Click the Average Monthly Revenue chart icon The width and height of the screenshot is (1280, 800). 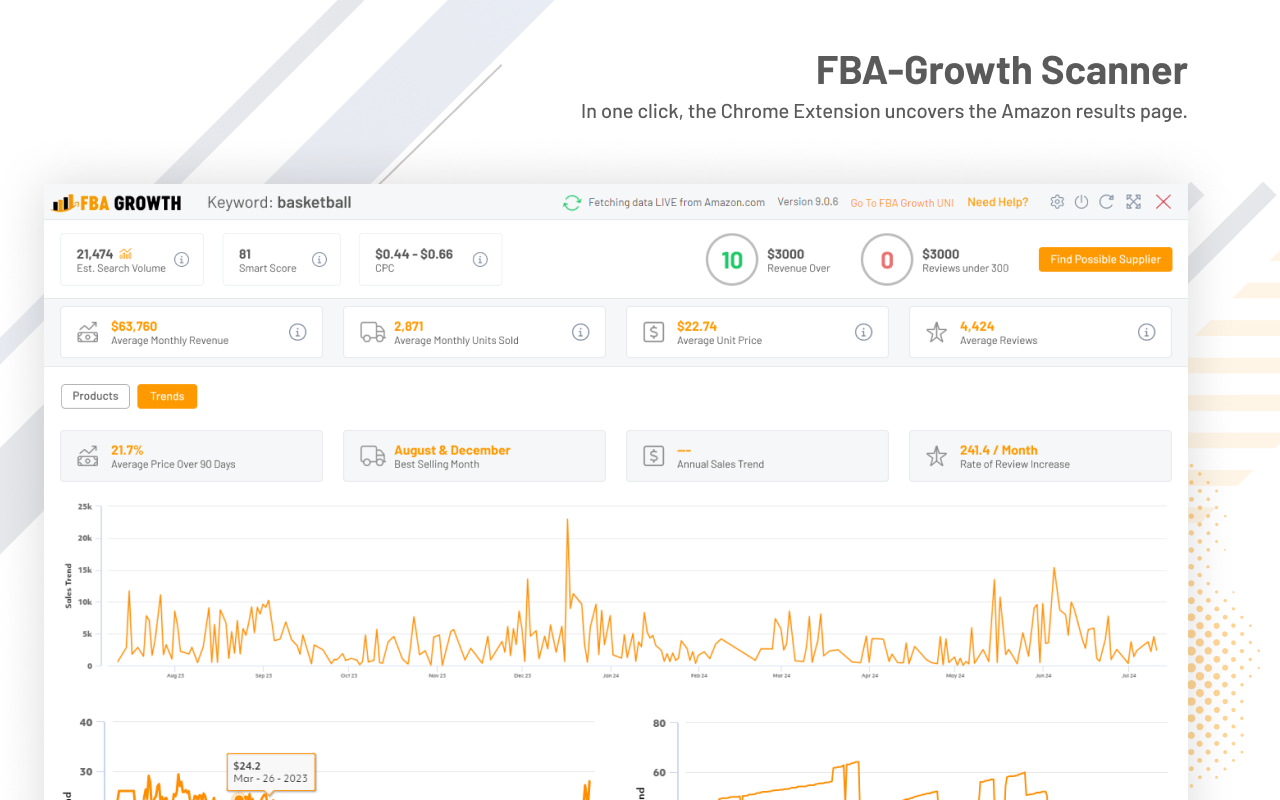coord(88,332)
